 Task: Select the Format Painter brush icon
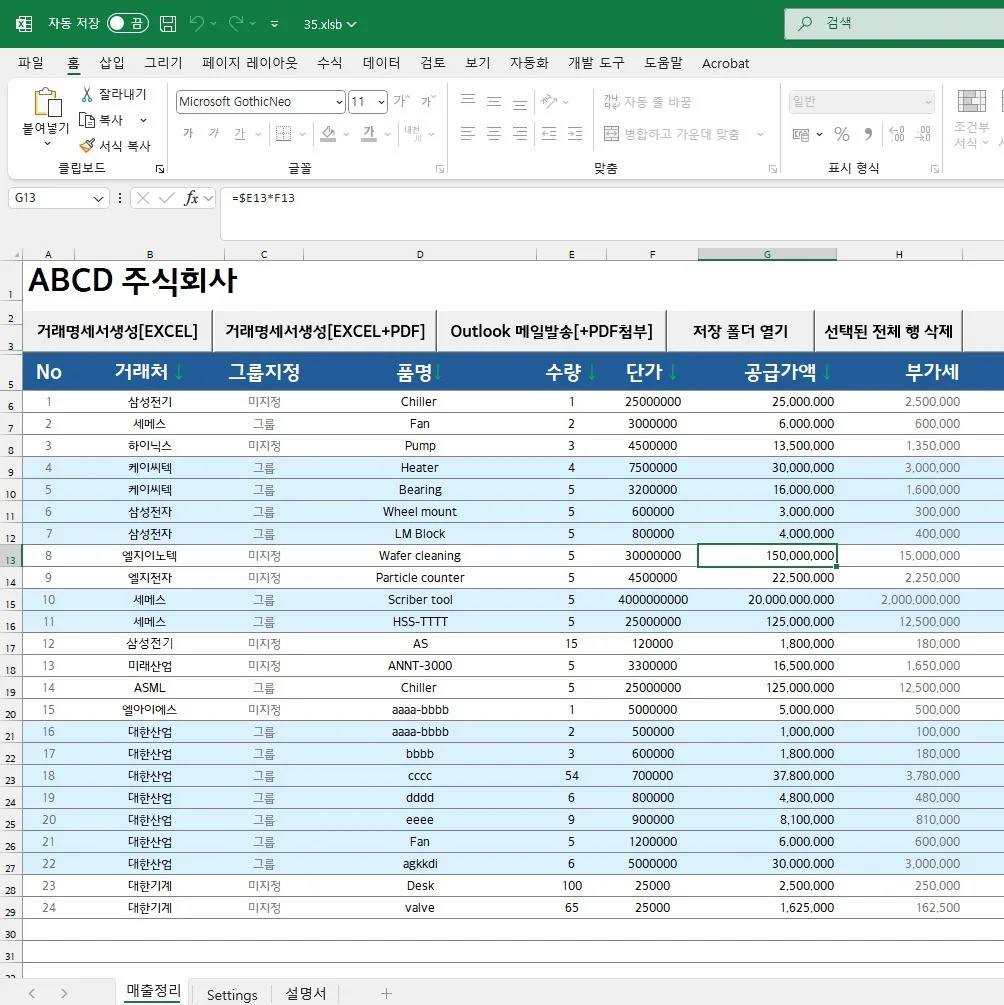(x=87, y=146)
